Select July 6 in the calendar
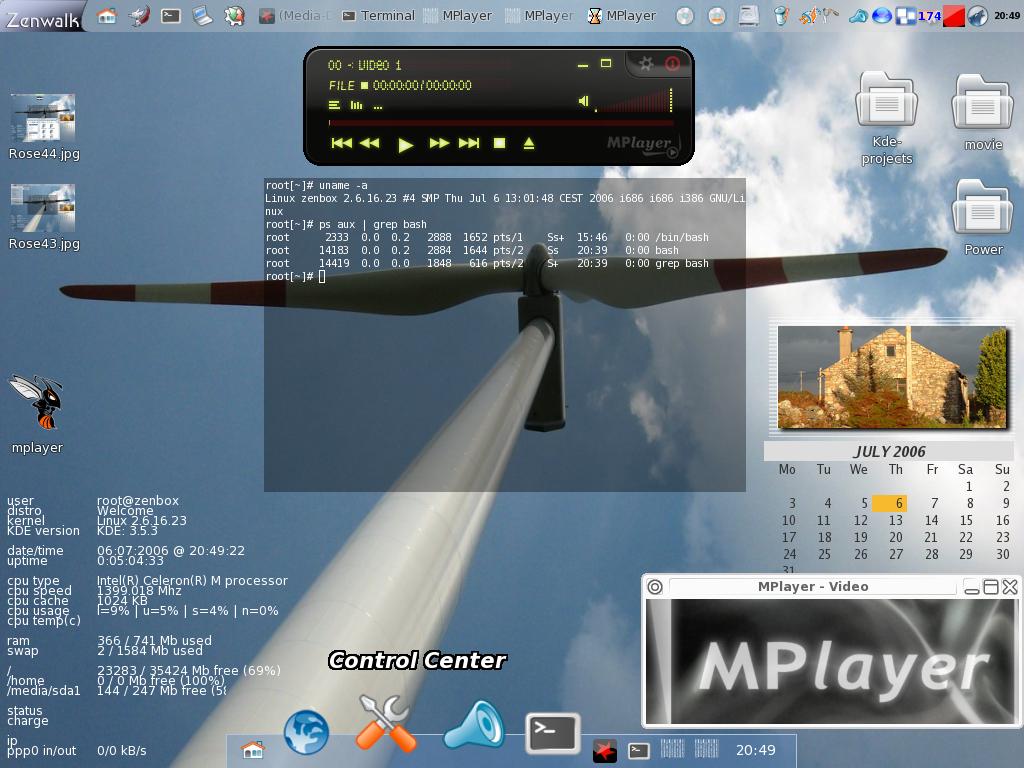 coord(889,503)
